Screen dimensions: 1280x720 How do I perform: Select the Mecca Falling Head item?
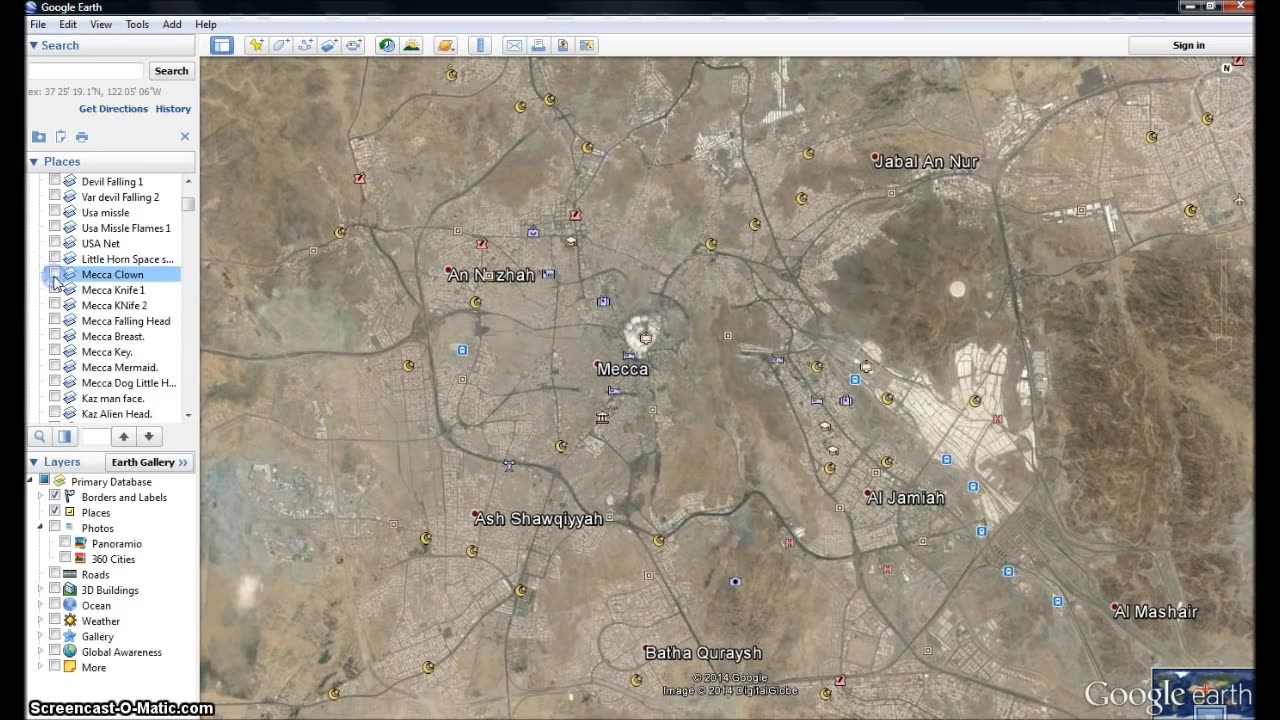[x=126, y=321]
